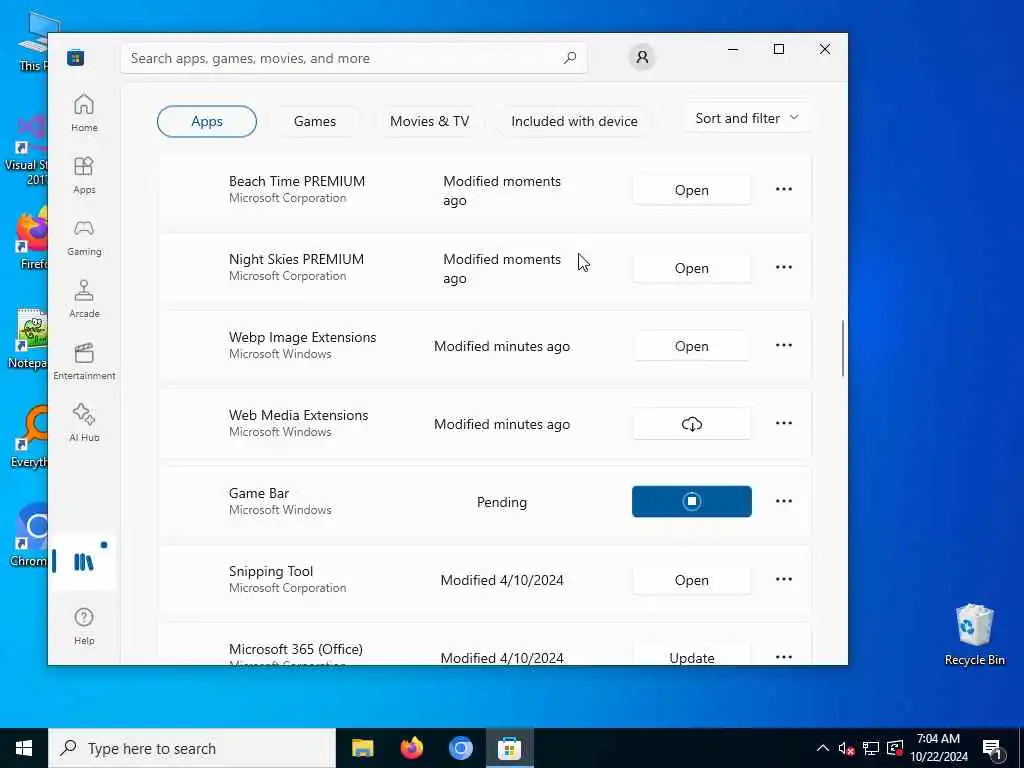Click the Store search box
This screenshot has width=1024, height=768.
(353, 58)
